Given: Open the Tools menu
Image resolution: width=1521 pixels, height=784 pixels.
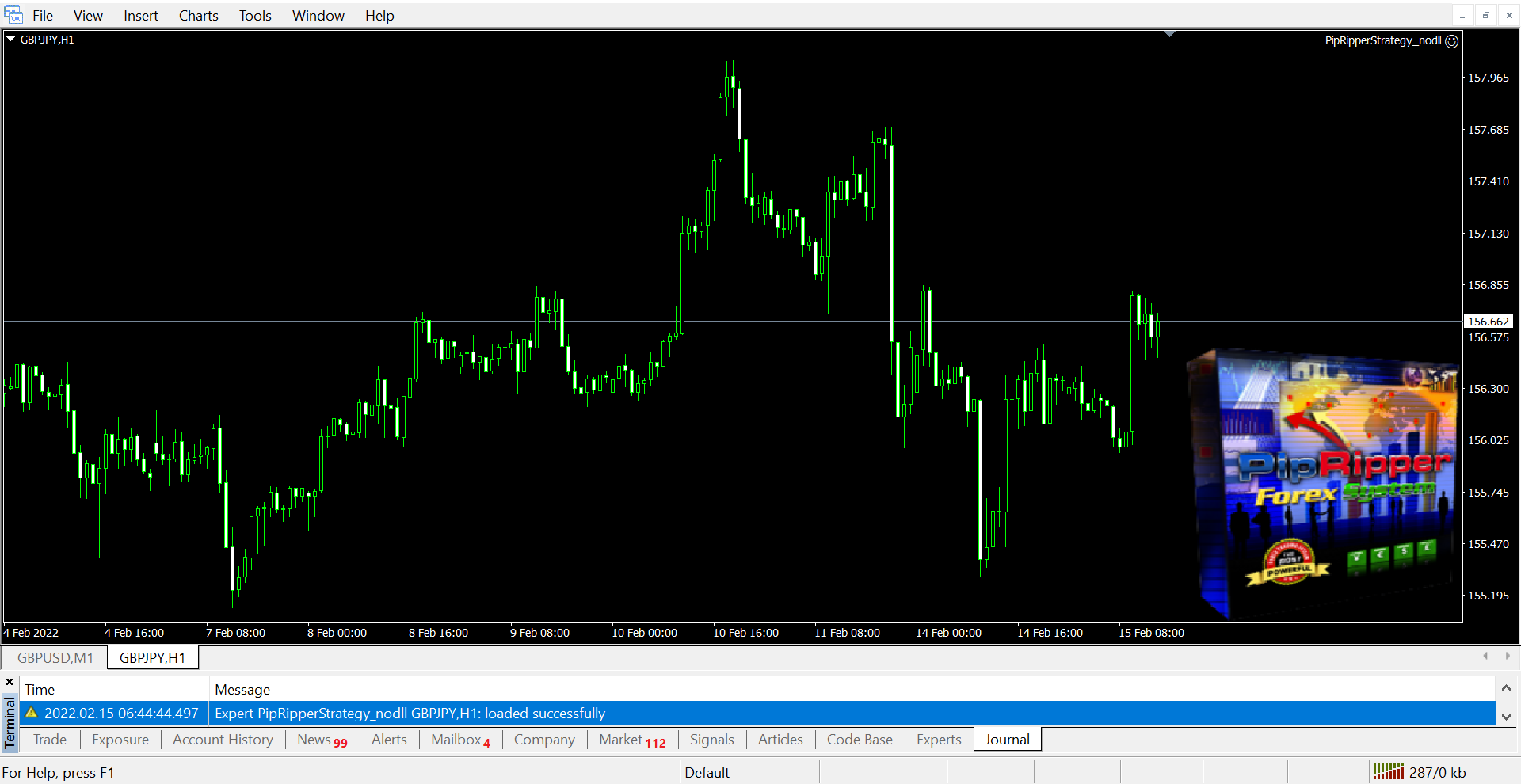Looking at the screenshot, I should tap(255, 16).
